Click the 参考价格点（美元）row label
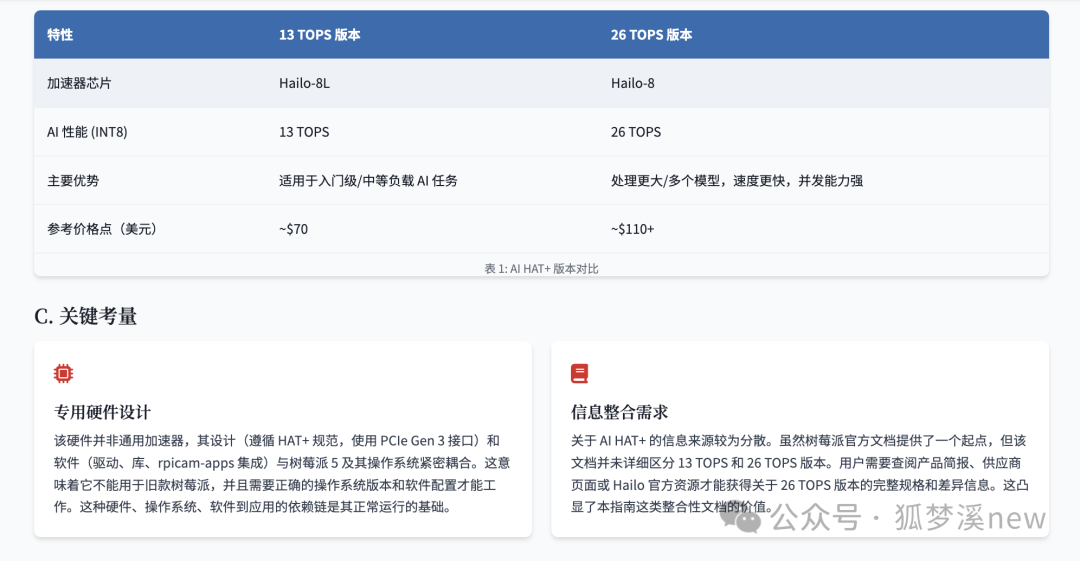 [x=101, y=229]
